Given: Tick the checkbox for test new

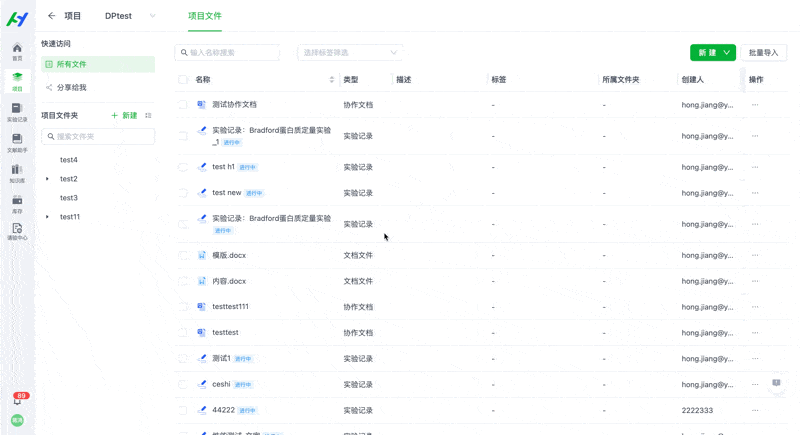Looking at the screenshot, I should tap(183, 193).
